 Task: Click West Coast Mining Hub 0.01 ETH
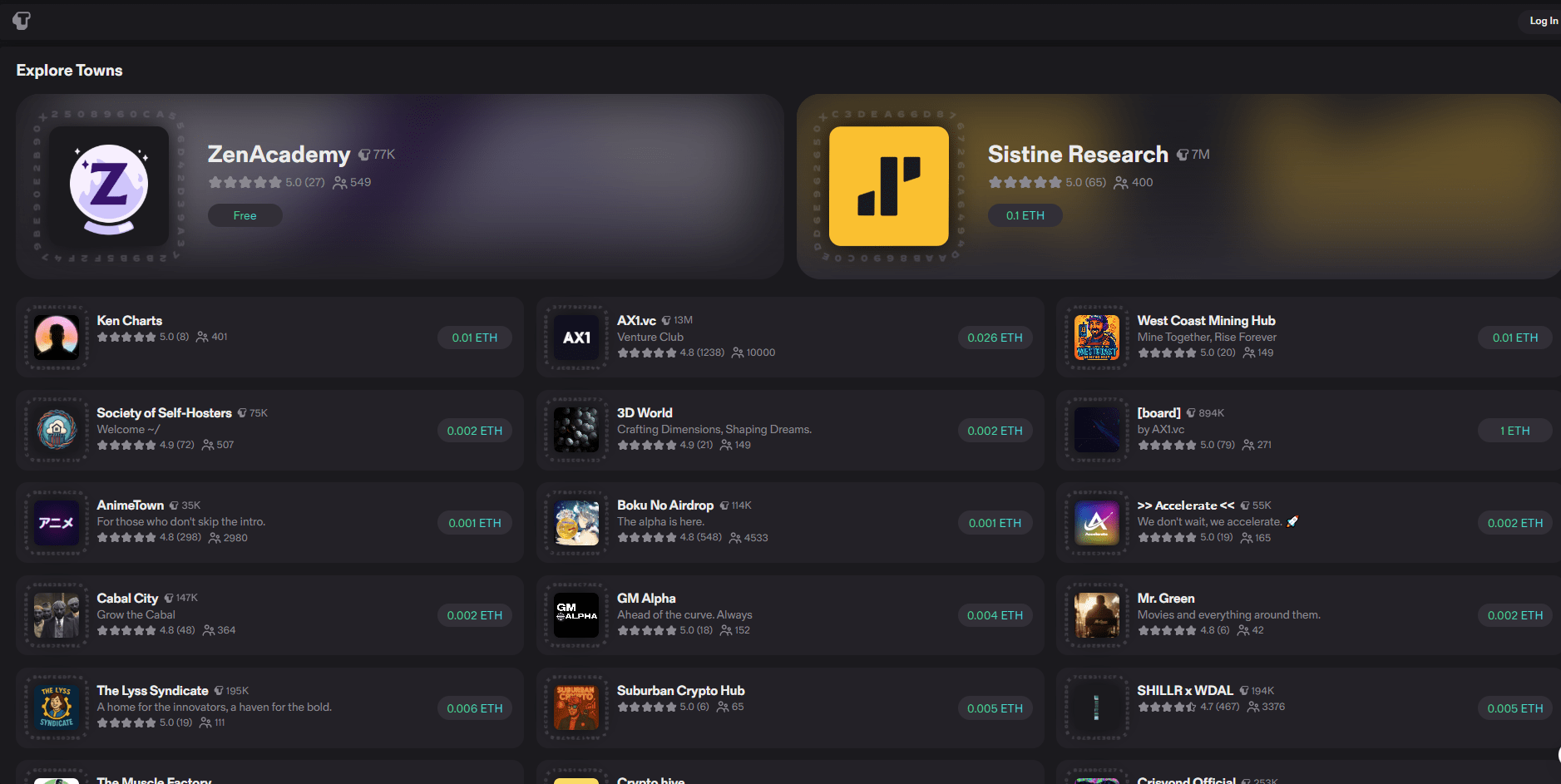click(1515, 338)
